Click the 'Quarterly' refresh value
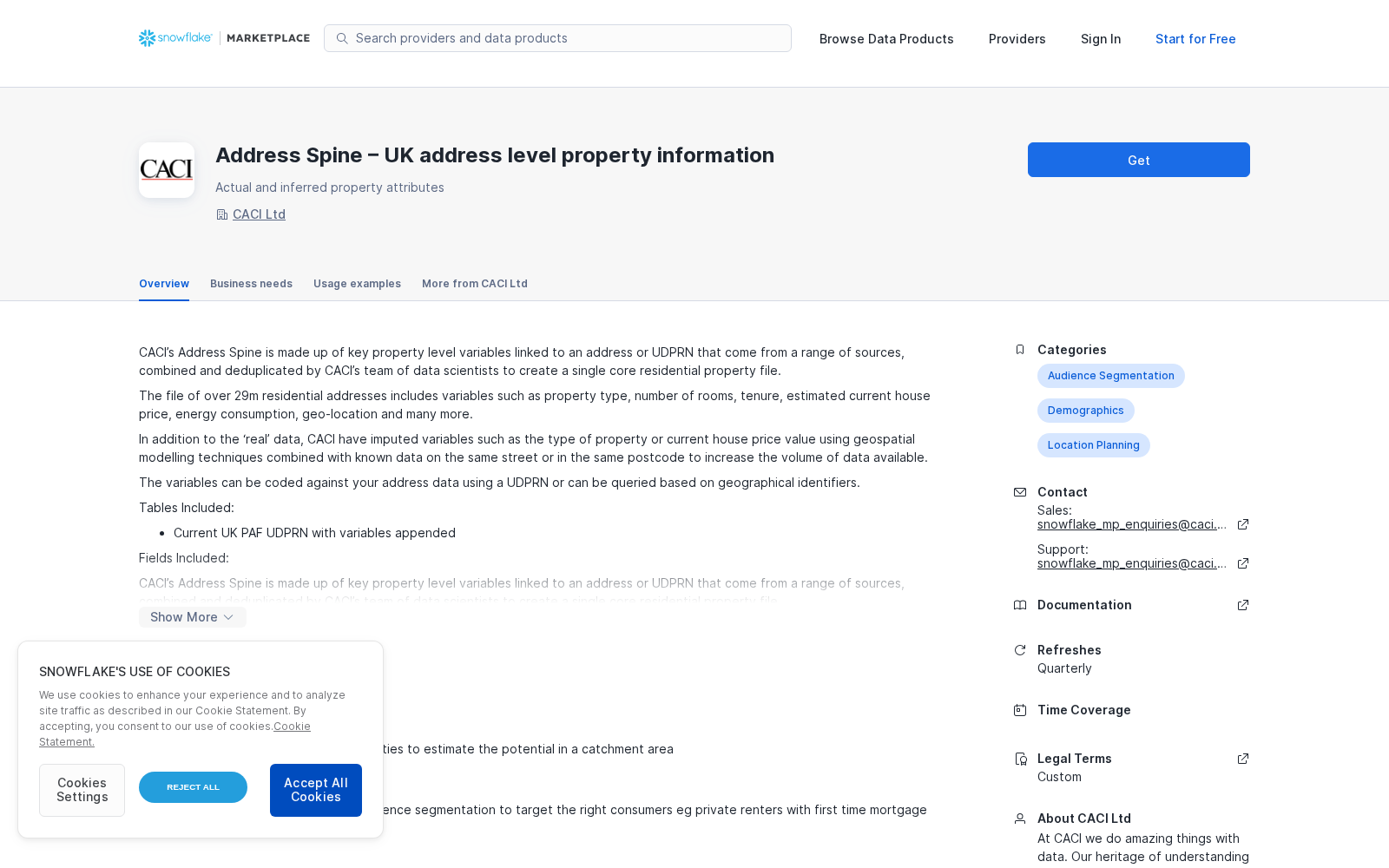Image resolution: width=1389 pixels, height=868 pixels. pyautogui.click(x=1064, y=668)
